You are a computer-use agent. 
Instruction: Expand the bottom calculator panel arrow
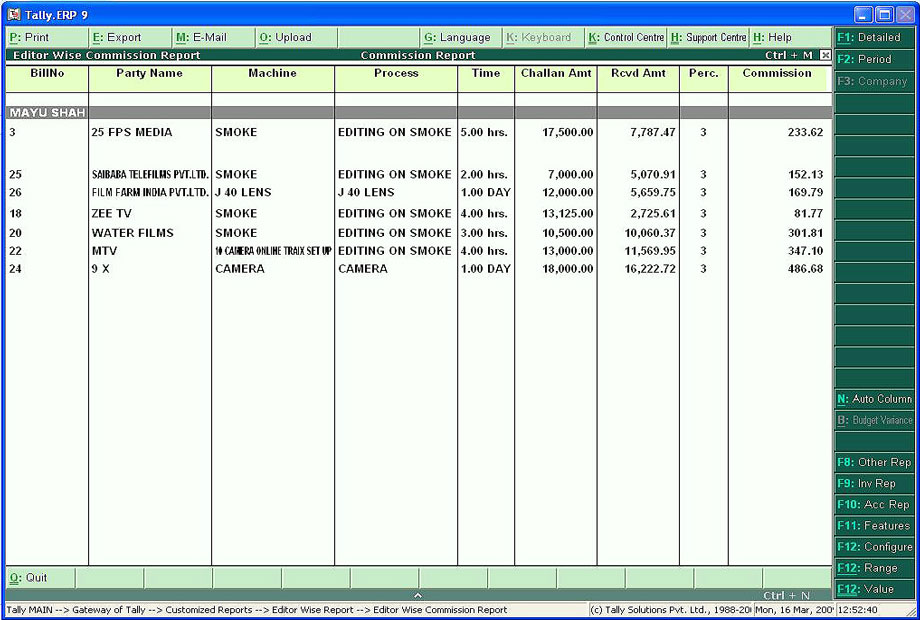click(x=418, y=595)
